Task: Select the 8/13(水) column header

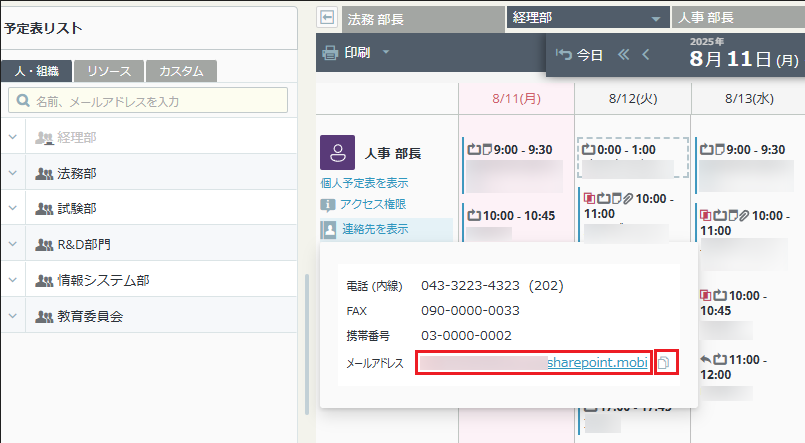Action: (749, 99)
